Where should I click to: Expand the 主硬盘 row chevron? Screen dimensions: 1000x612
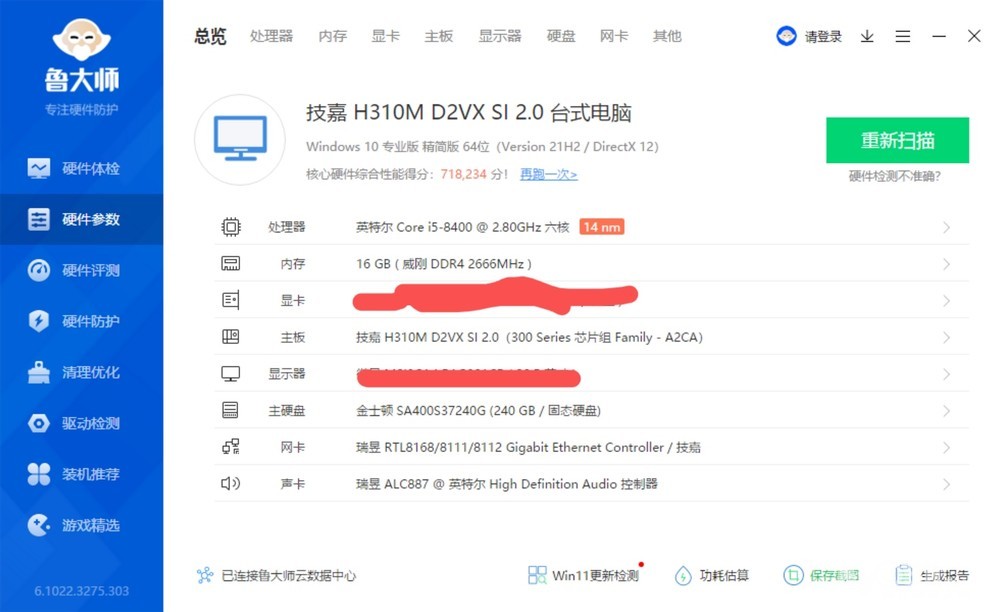coord(946,411)
